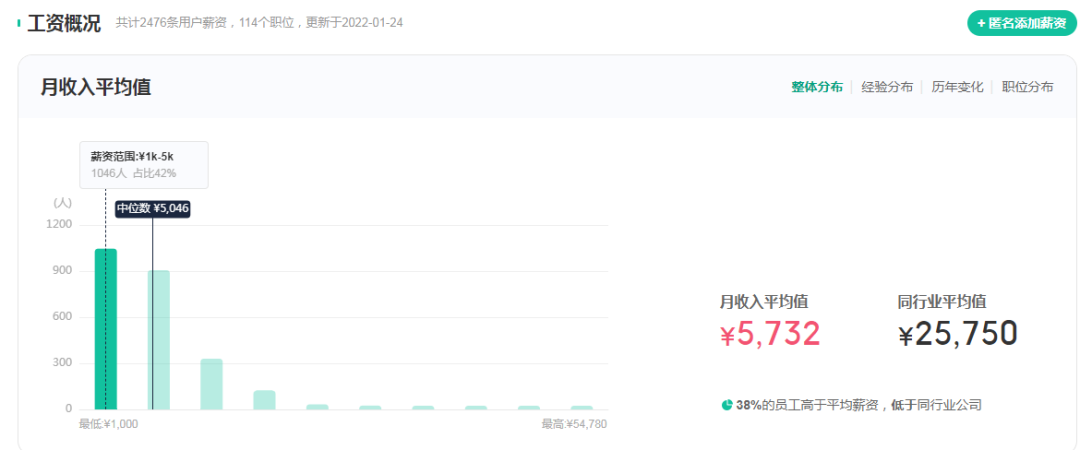Click the 薪资范围:¥1k-5k tooltip box
This screenshot has height=450, width=1080.
(x=144, y=165)
